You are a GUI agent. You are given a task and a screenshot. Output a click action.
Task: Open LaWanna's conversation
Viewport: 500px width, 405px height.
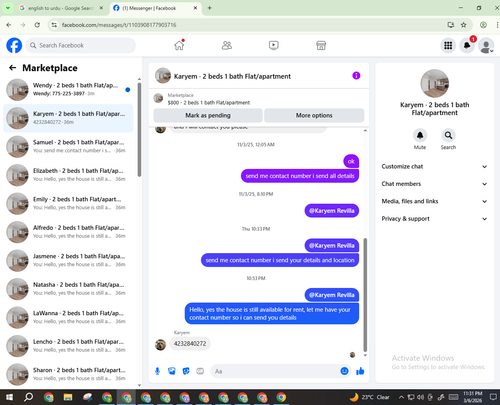68,317
